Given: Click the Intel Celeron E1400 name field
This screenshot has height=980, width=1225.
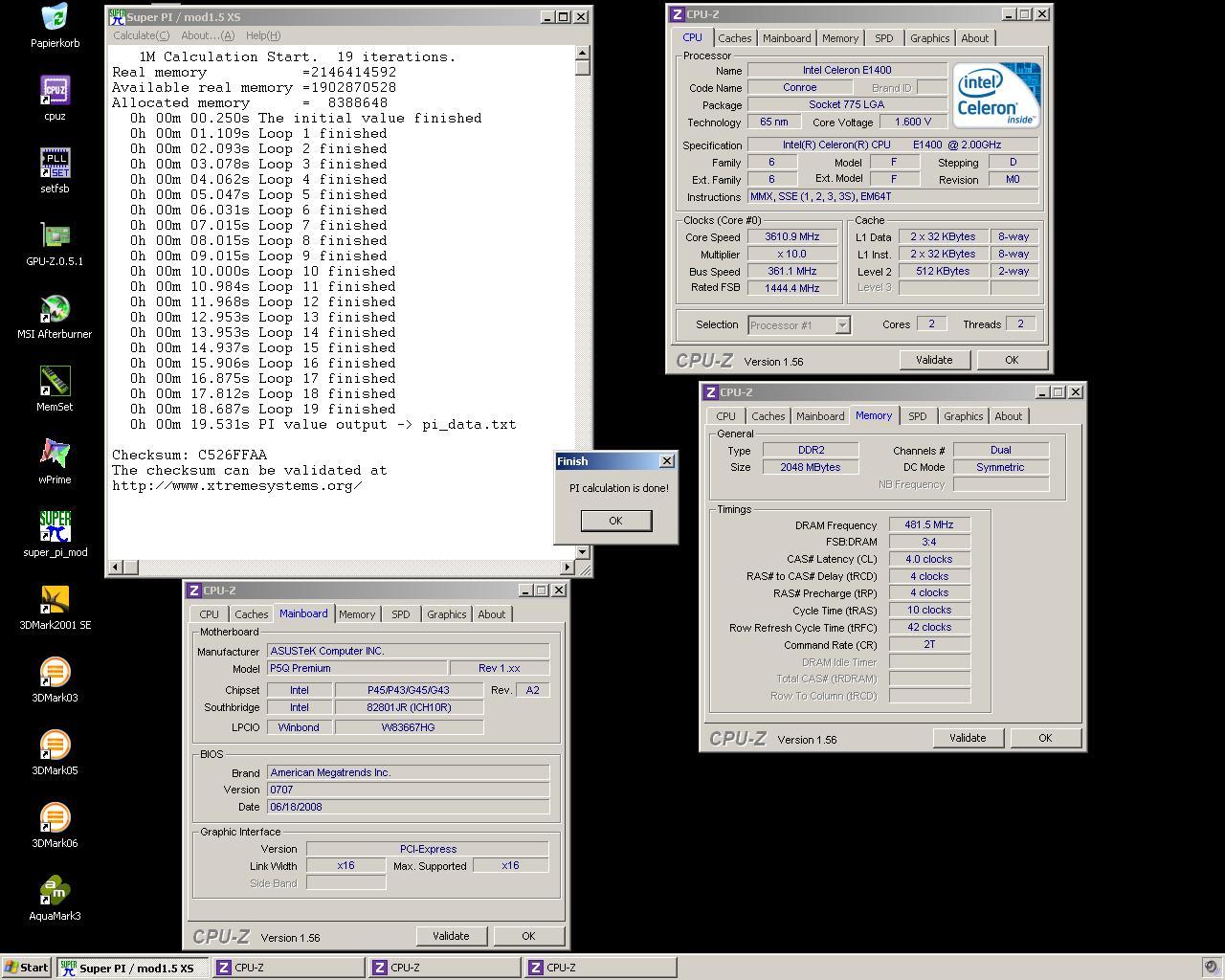Looking at the screenshot, I should coord(847,70).
